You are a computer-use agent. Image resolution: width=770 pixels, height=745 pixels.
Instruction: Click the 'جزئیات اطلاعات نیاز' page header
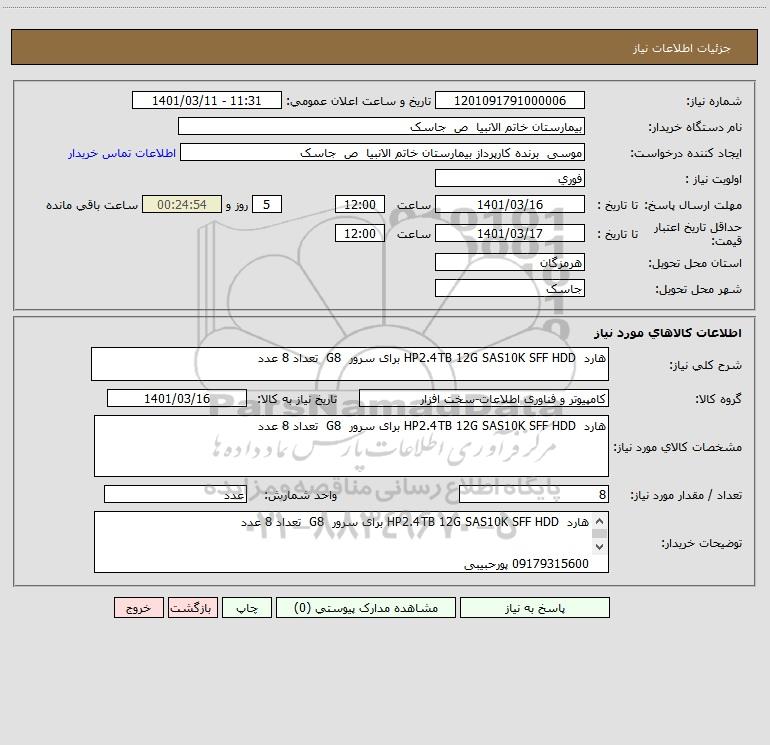point(681,48)
